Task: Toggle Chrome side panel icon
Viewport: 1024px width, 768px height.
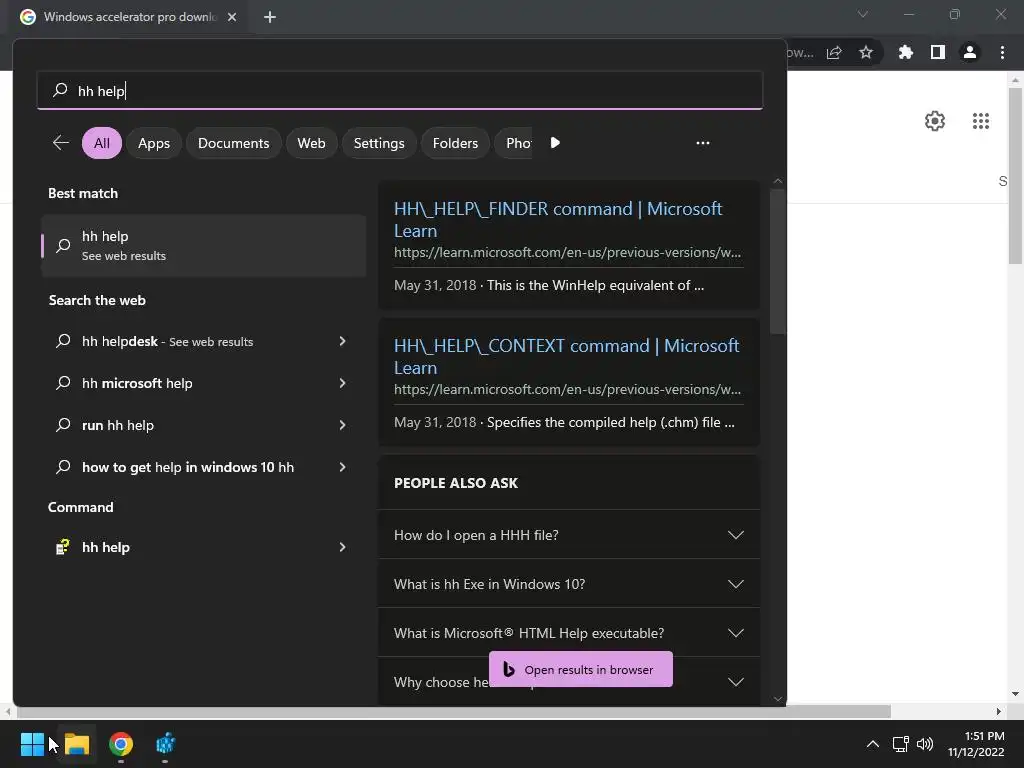Action: (x=938, y=52)
